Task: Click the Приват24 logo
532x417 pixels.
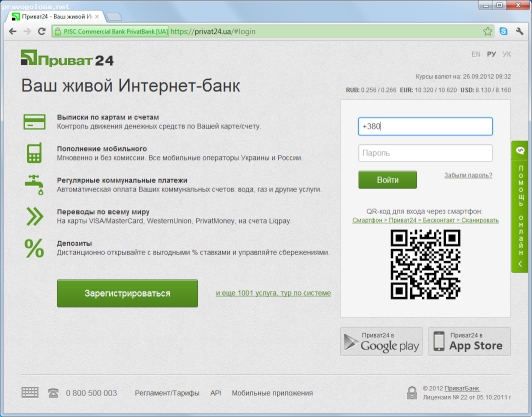Action: pos(67,58)
